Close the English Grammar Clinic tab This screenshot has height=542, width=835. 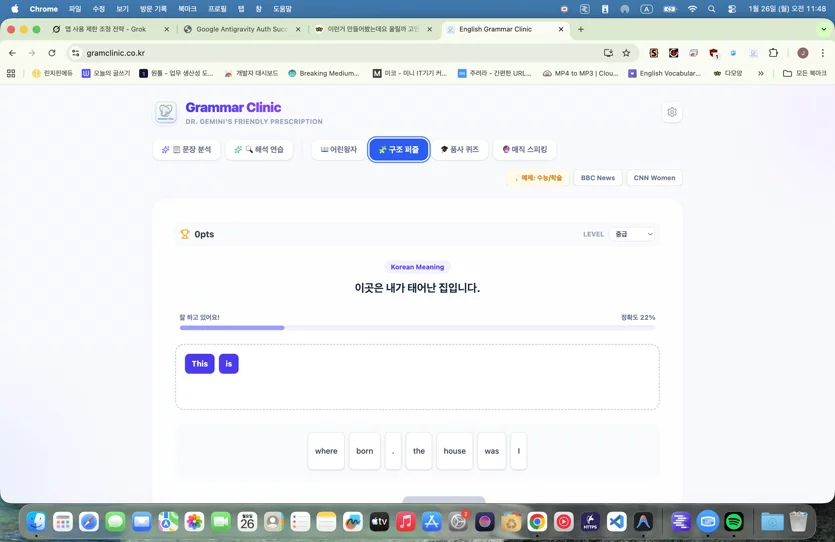pos(561,29)
